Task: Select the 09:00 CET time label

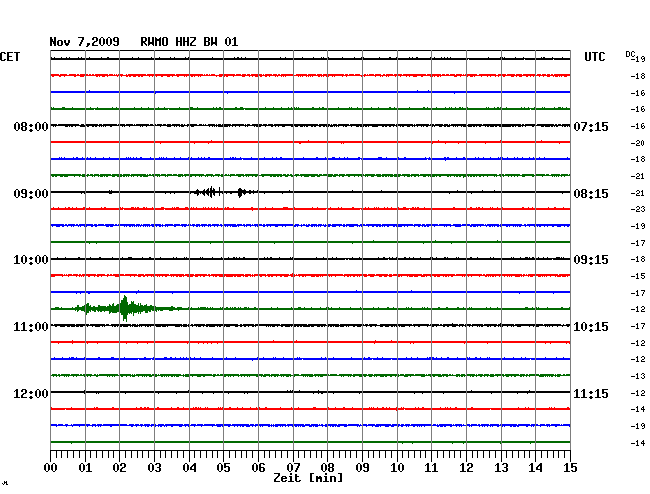Action: point(31,194)
